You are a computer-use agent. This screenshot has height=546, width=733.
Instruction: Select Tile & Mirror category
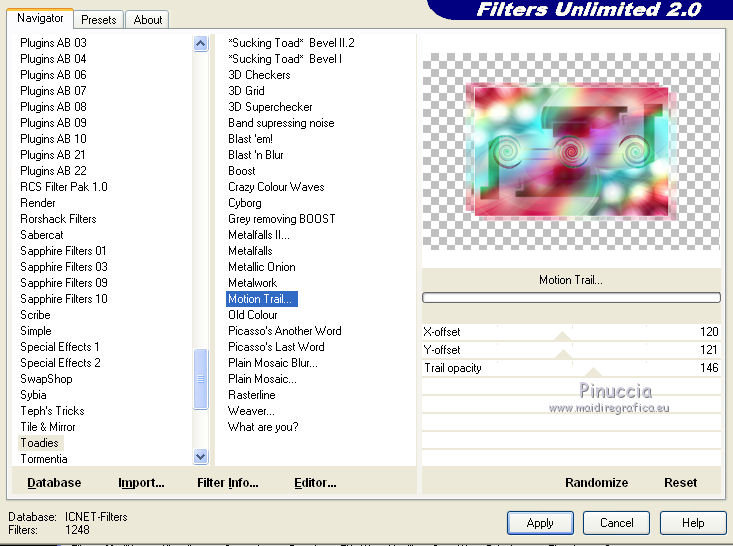(x=48, y=427)
